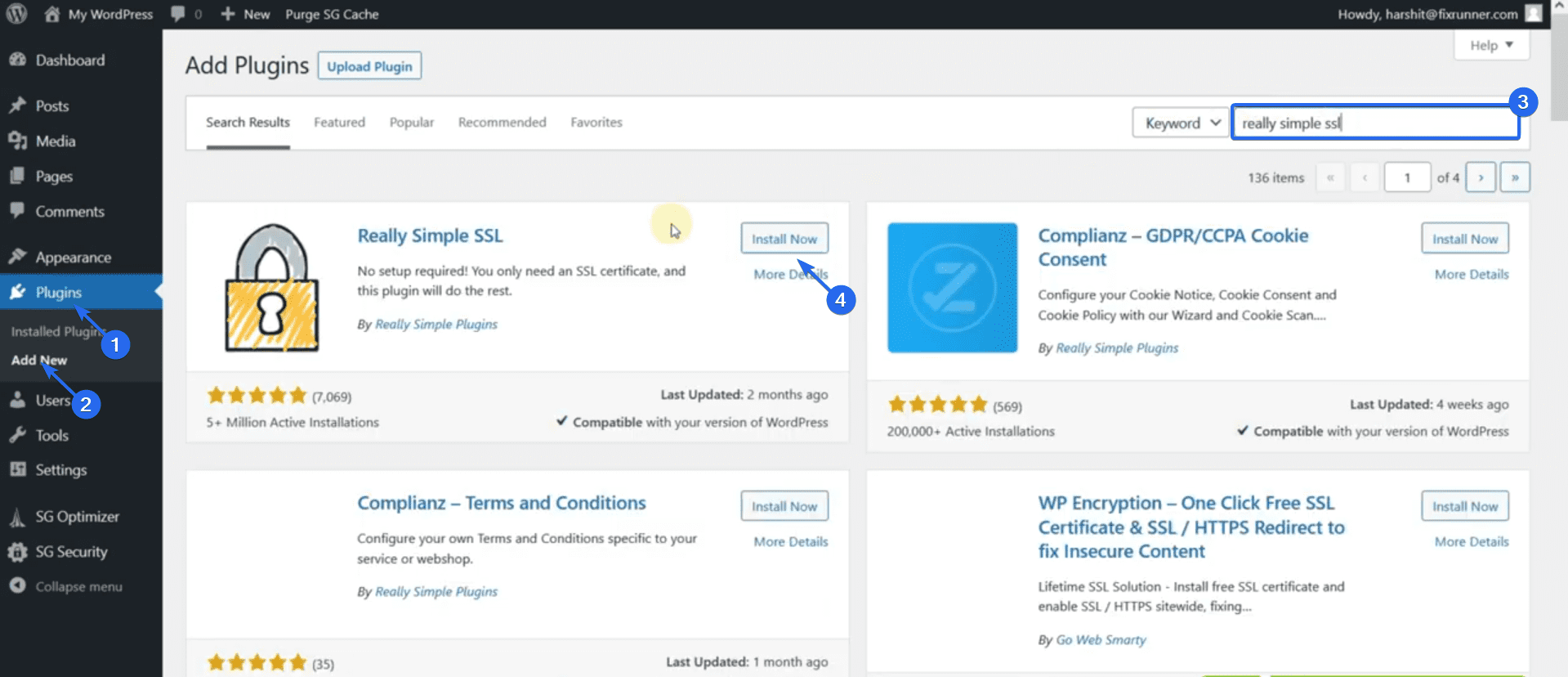Click the Comments icon in sidebar

click(17, 210)
